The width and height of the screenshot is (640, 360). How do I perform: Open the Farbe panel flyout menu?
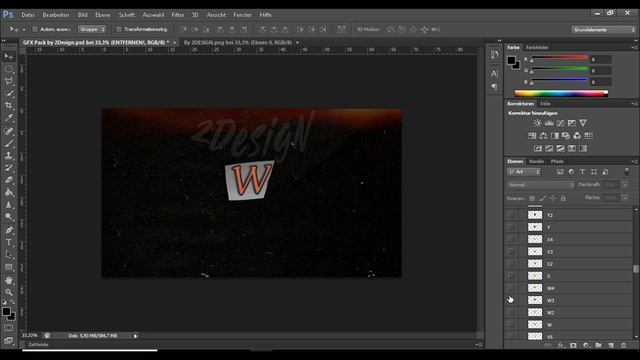[x=633, y=48]
